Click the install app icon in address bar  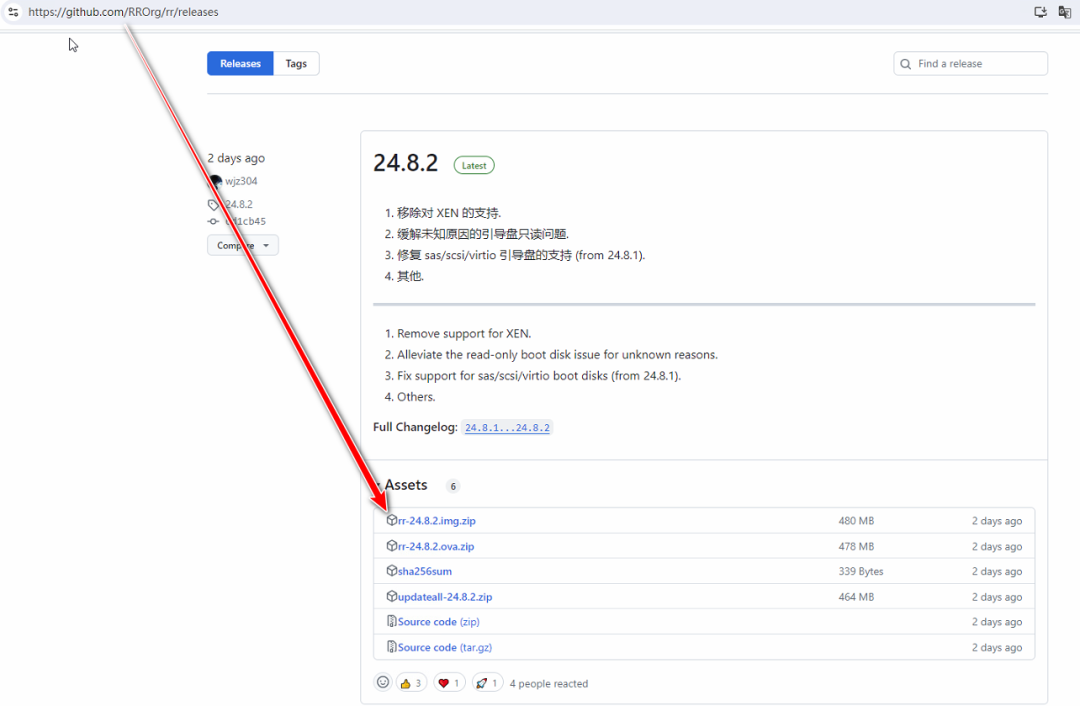[x=1040, y=12]
